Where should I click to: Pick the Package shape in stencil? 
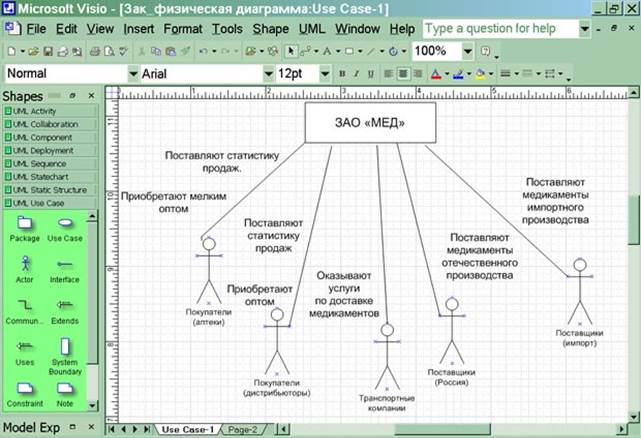(x=25, y=229)
